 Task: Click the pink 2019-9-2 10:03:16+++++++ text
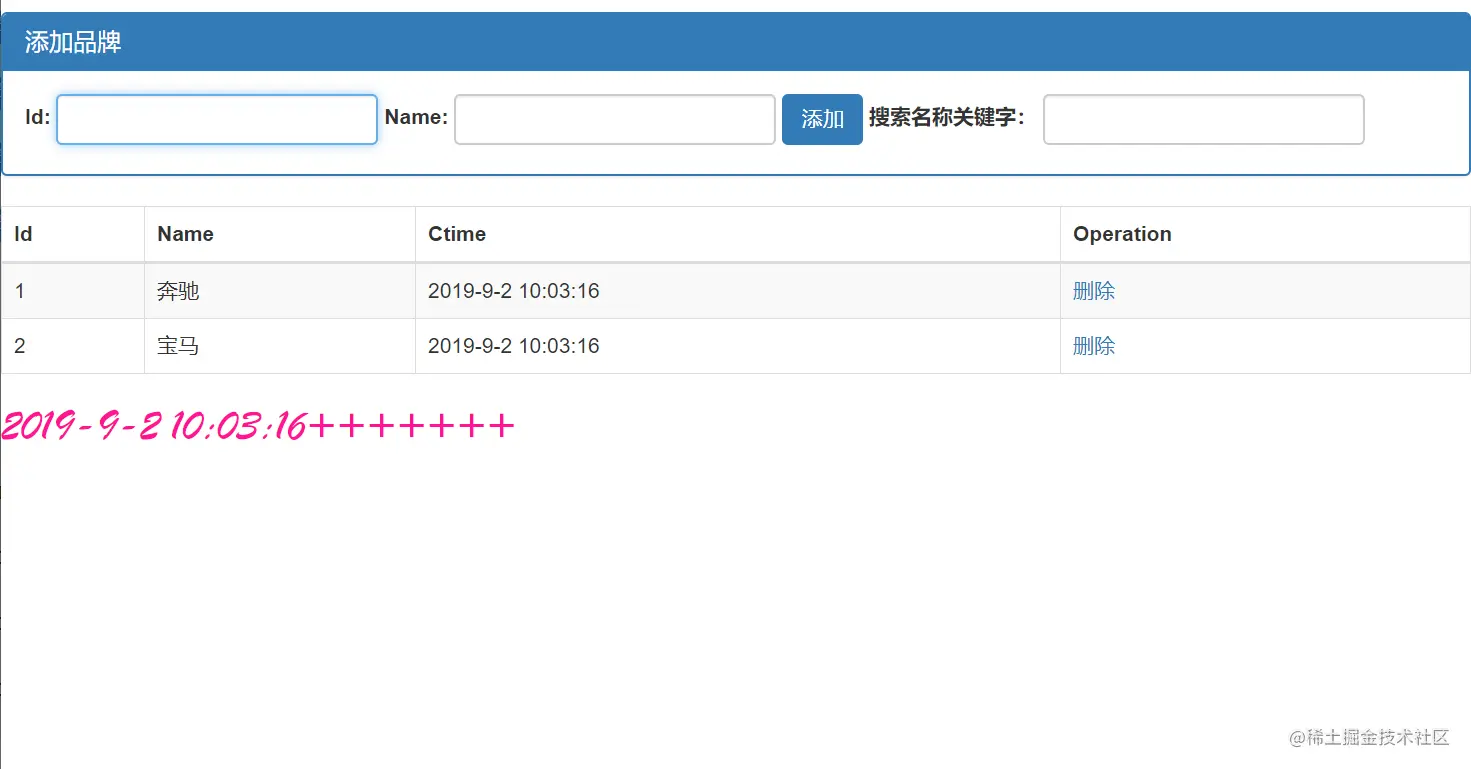point(258,426)
